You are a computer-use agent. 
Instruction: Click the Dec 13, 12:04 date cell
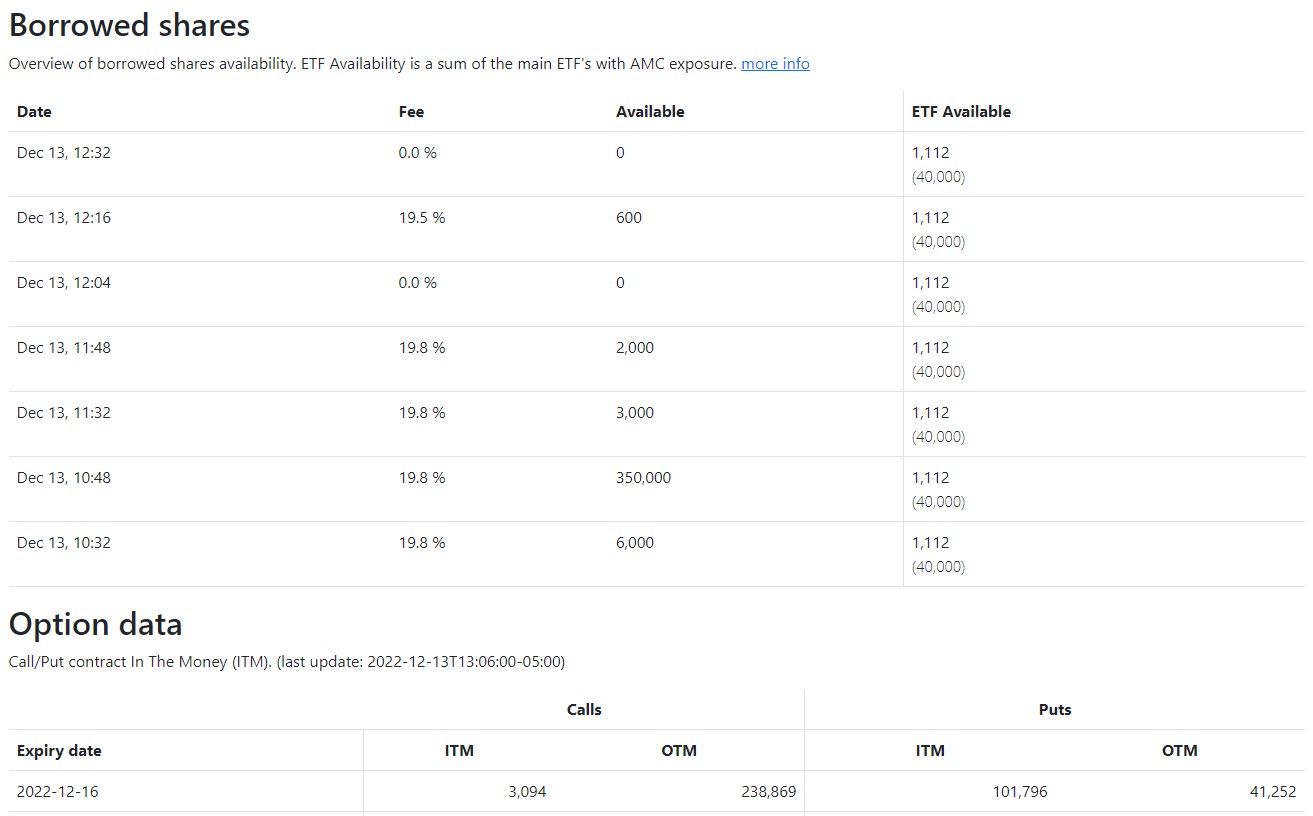[x=64, y=283]
